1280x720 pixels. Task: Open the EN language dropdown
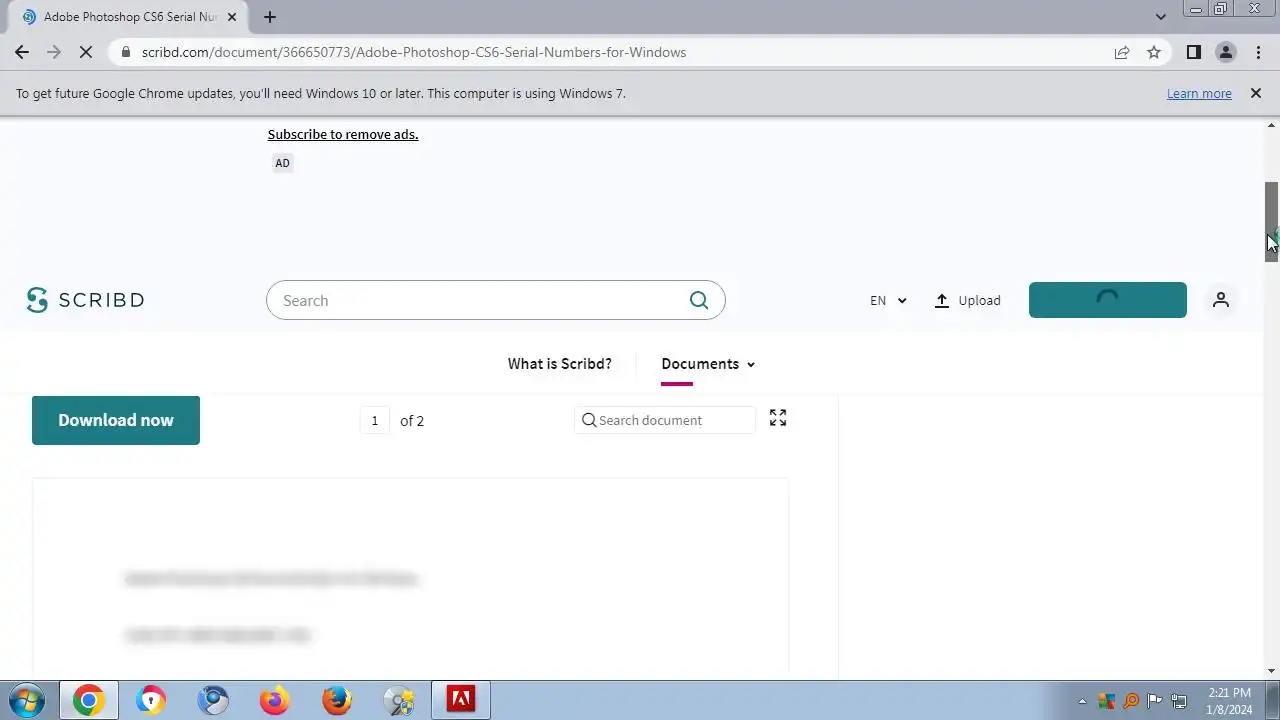(888, 300)
